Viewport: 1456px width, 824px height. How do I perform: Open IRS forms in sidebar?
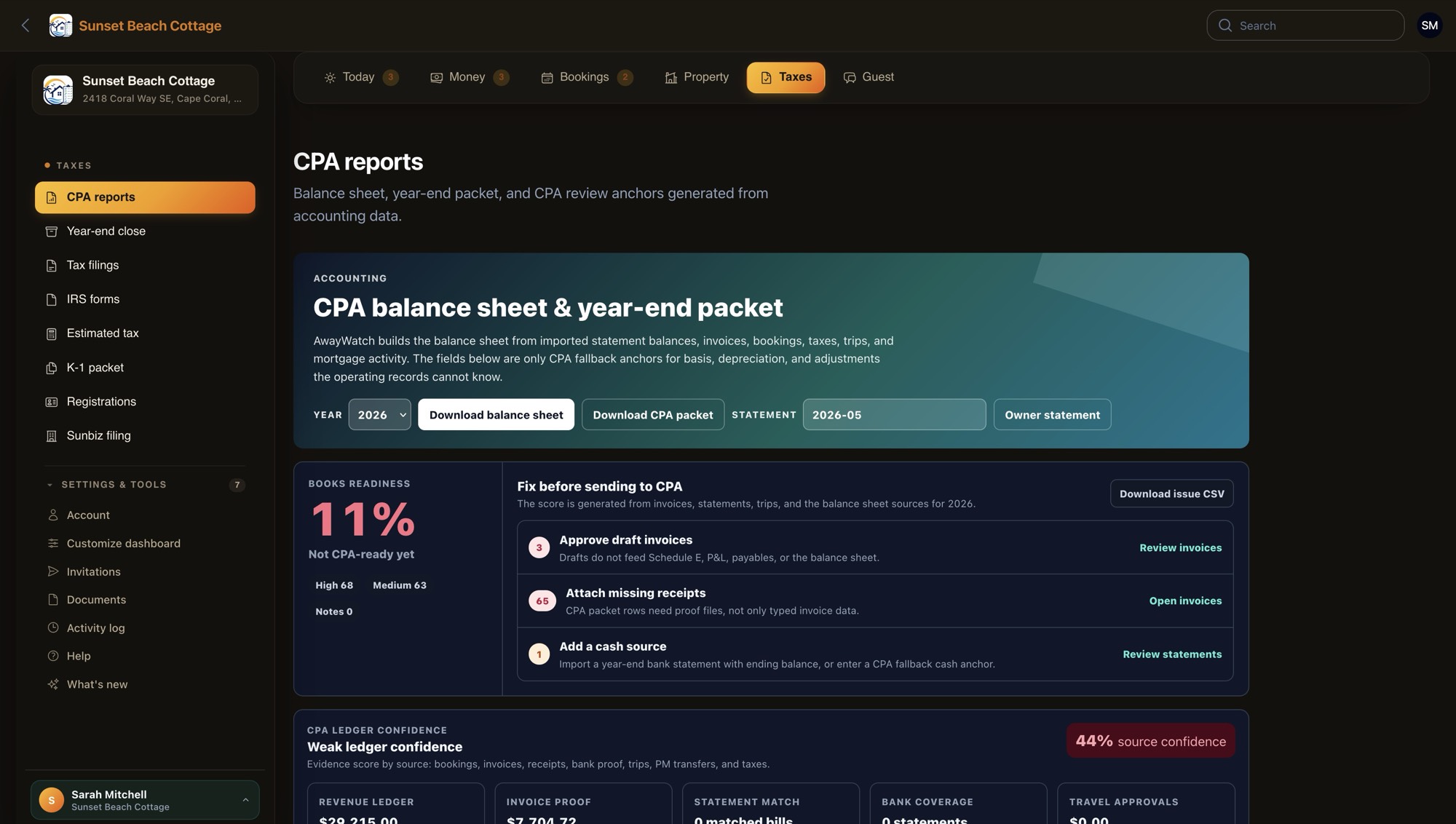tap(145, 299)
